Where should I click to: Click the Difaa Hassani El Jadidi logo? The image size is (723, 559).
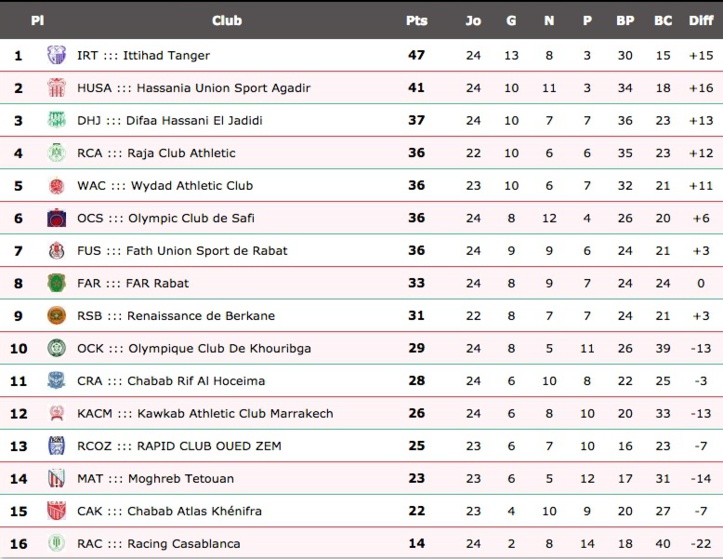[x=57, y=120]
